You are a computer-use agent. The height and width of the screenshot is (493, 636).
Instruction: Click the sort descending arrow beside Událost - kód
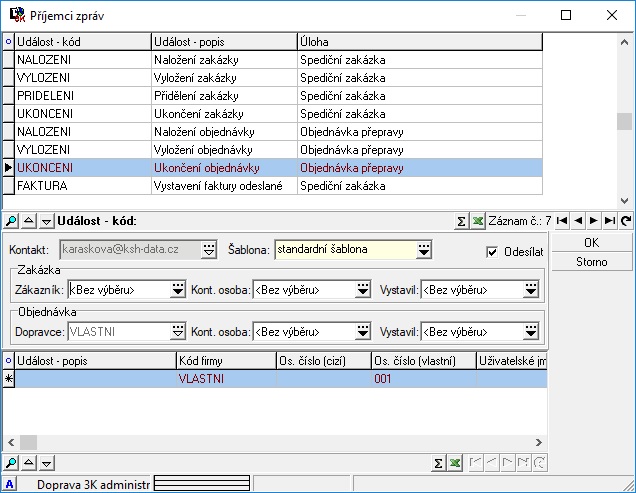point(47,221)
